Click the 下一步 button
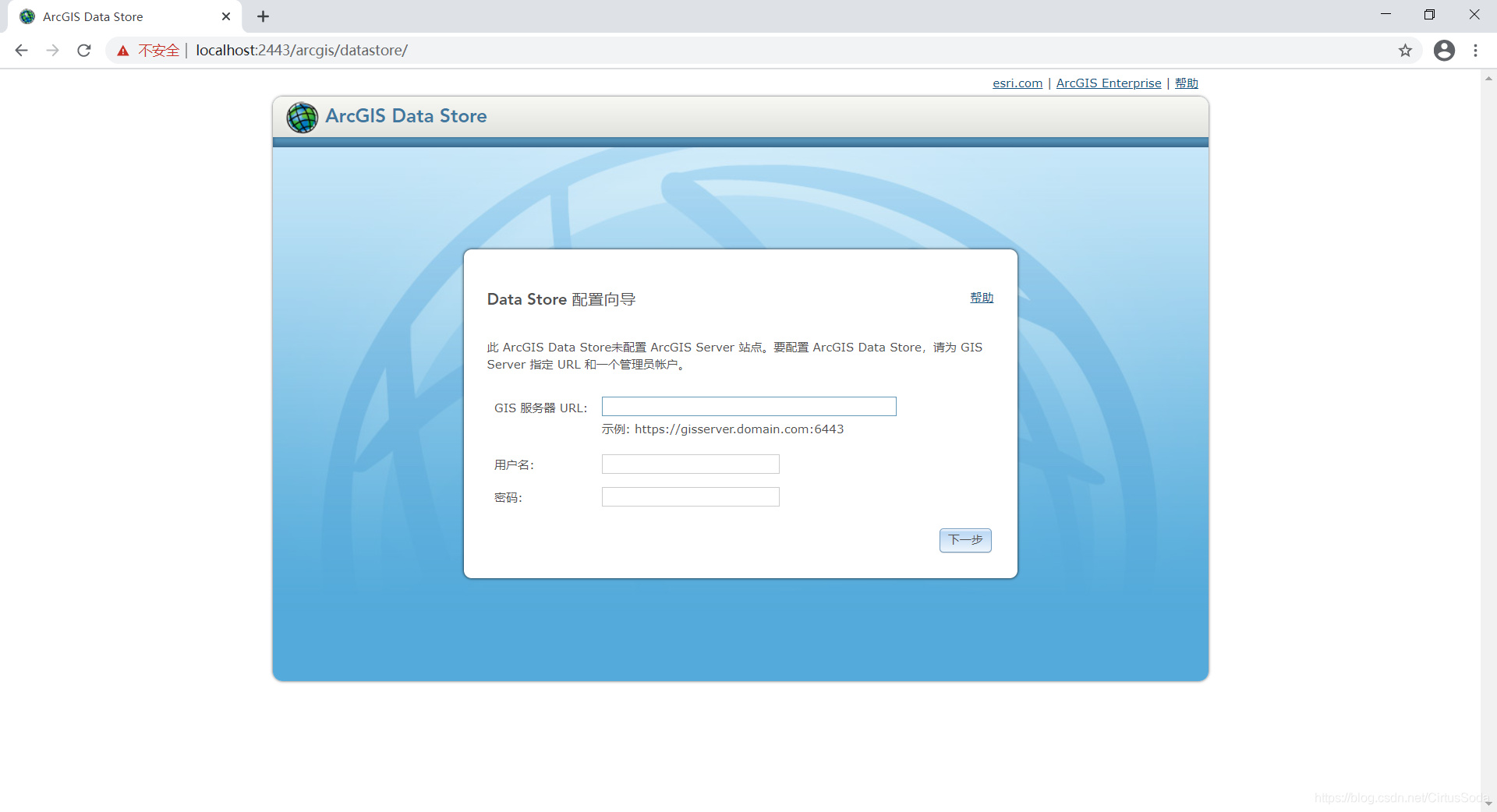This screenshot has height=812, width=1497. (965, 540)
